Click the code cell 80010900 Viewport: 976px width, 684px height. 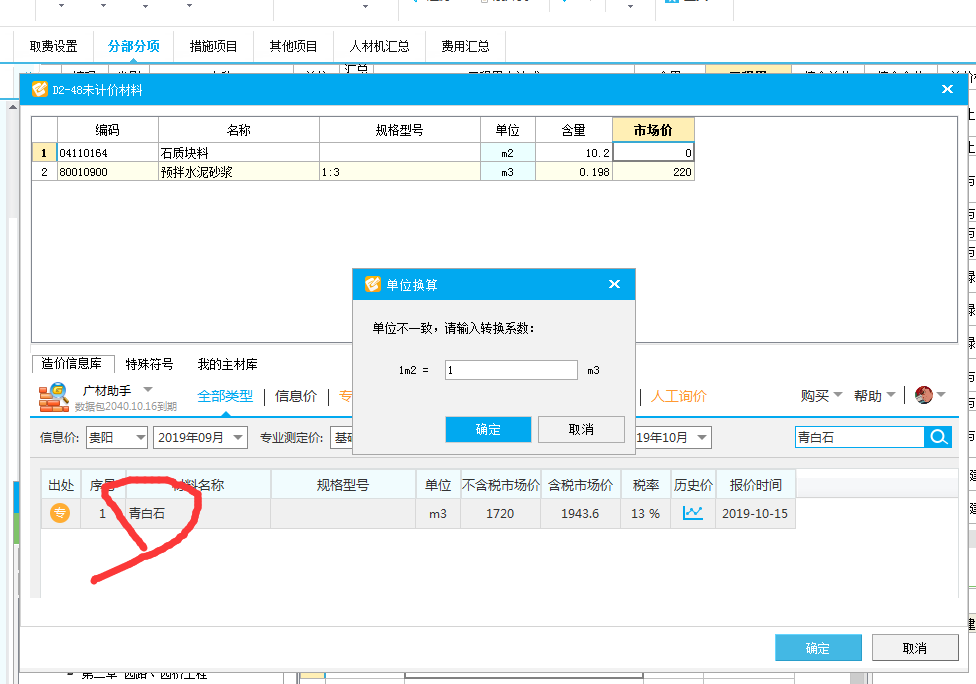tap(108, 172)
